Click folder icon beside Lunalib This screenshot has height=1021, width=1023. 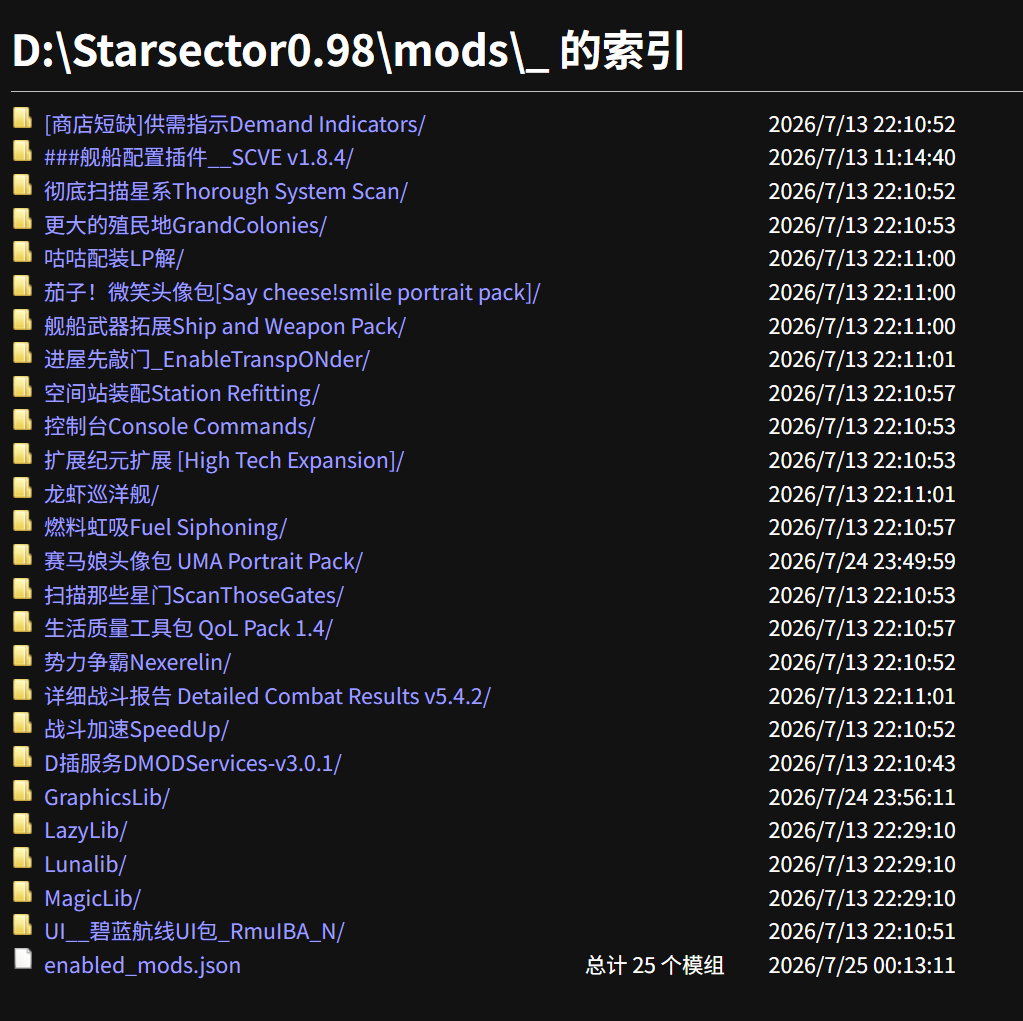coord(23,859)
